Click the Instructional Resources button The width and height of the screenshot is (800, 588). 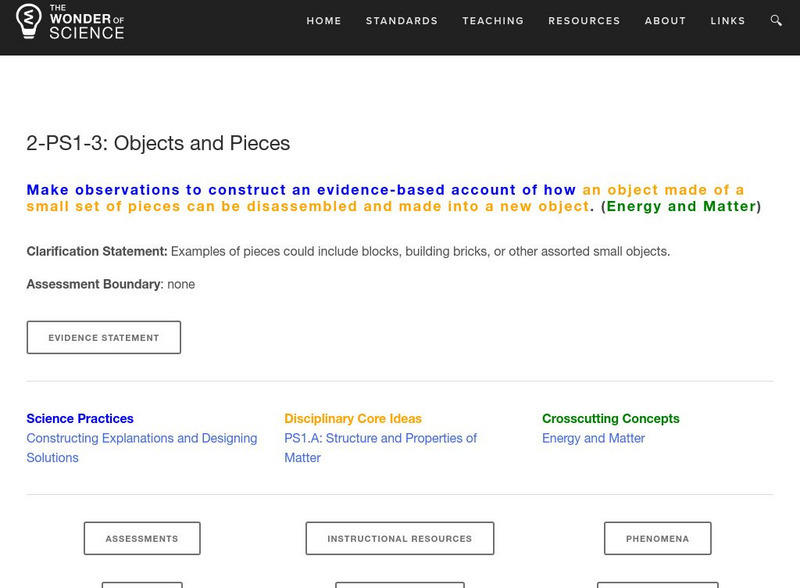click(399, 538)
